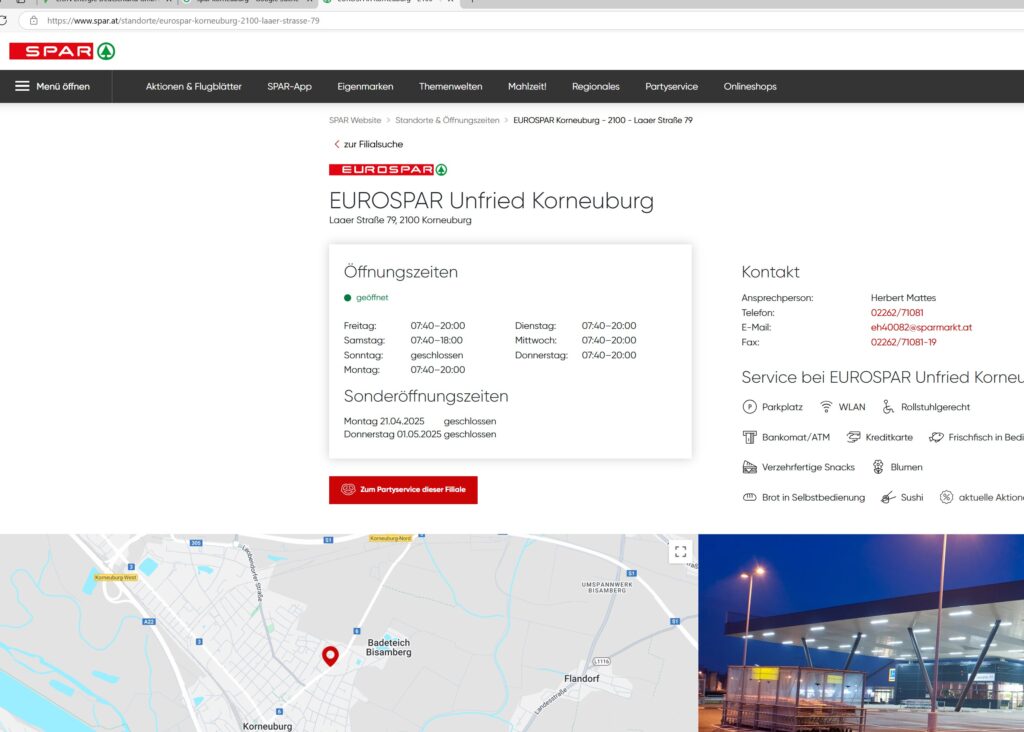
Task: Click the Rollstuhlgerecht wheelchair icon
Action: [x=888, y=407]
